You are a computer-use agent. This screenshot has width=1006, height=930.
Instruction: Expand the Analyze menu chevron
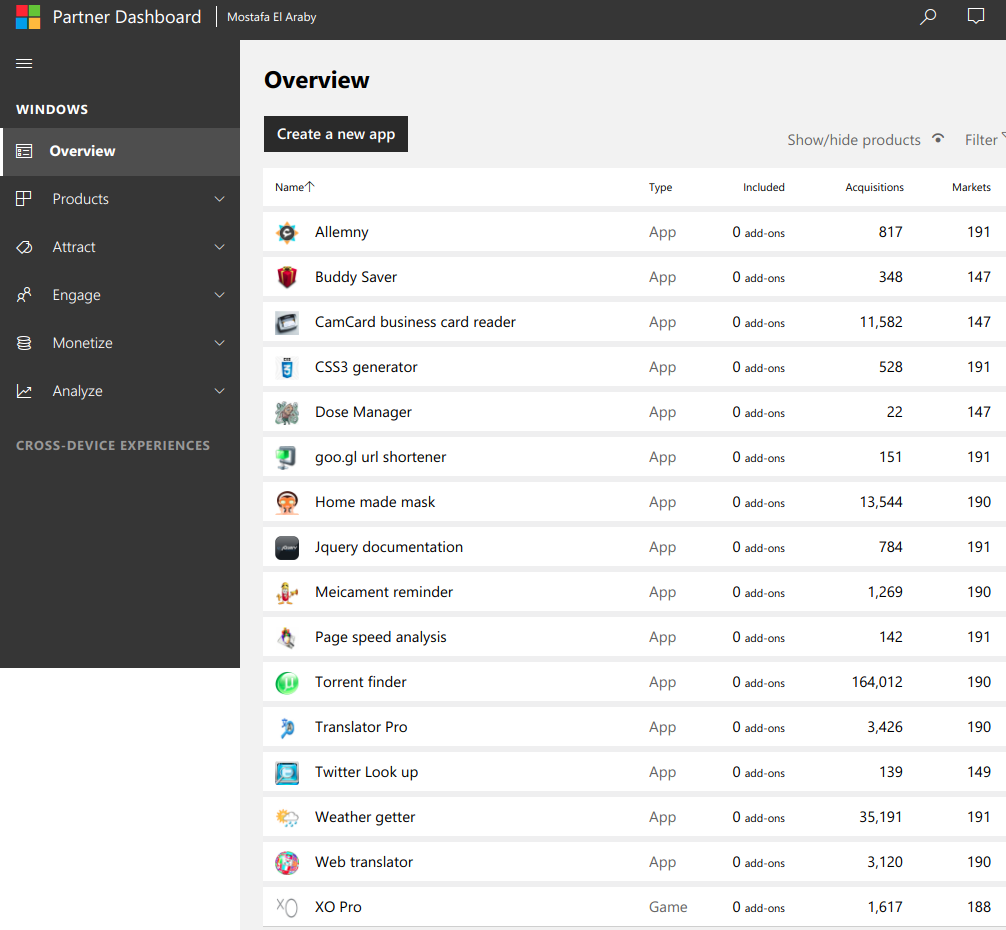[219, 391]
